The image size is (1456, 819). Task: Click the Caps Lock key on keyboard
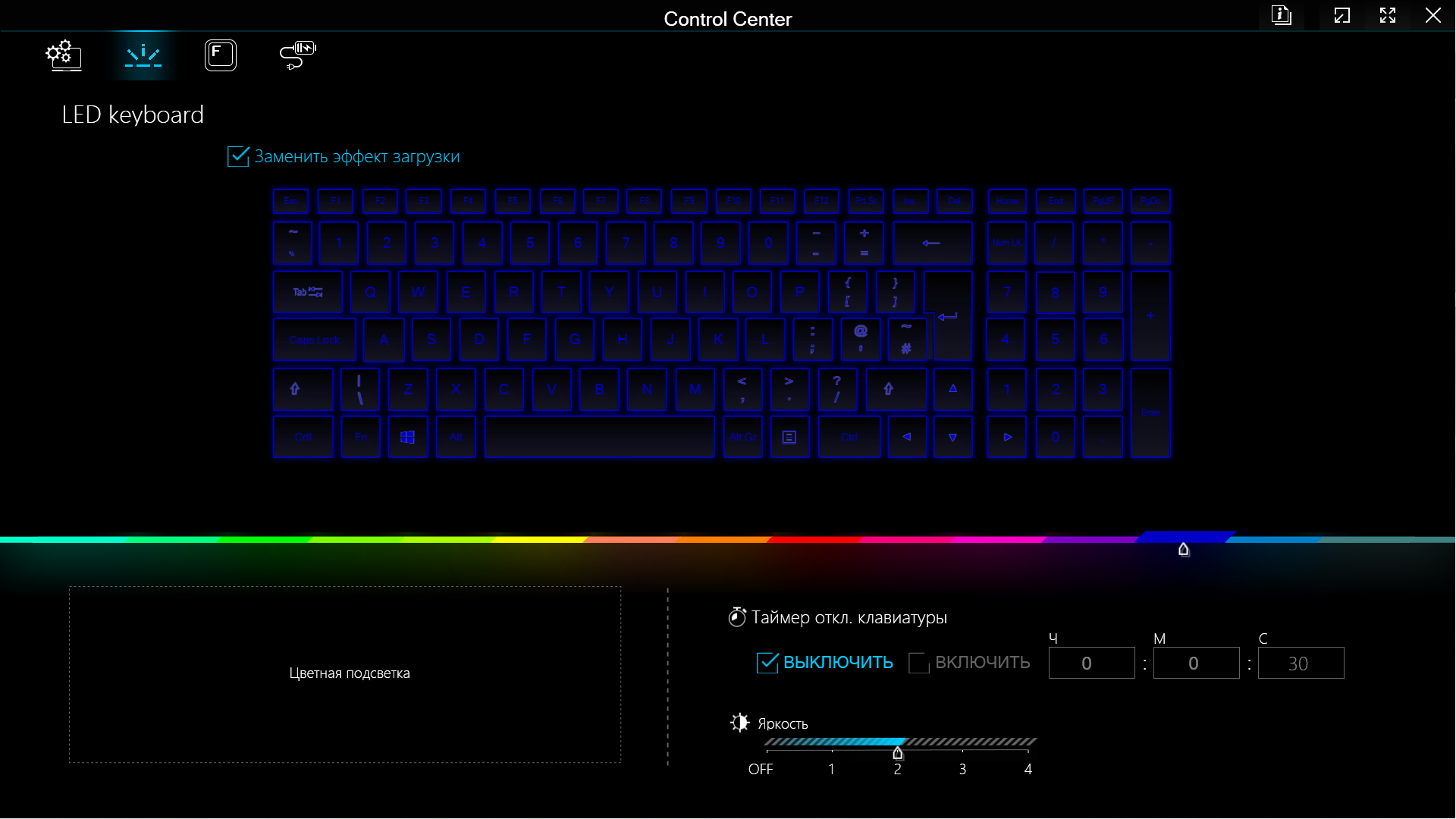pos(314,340)
